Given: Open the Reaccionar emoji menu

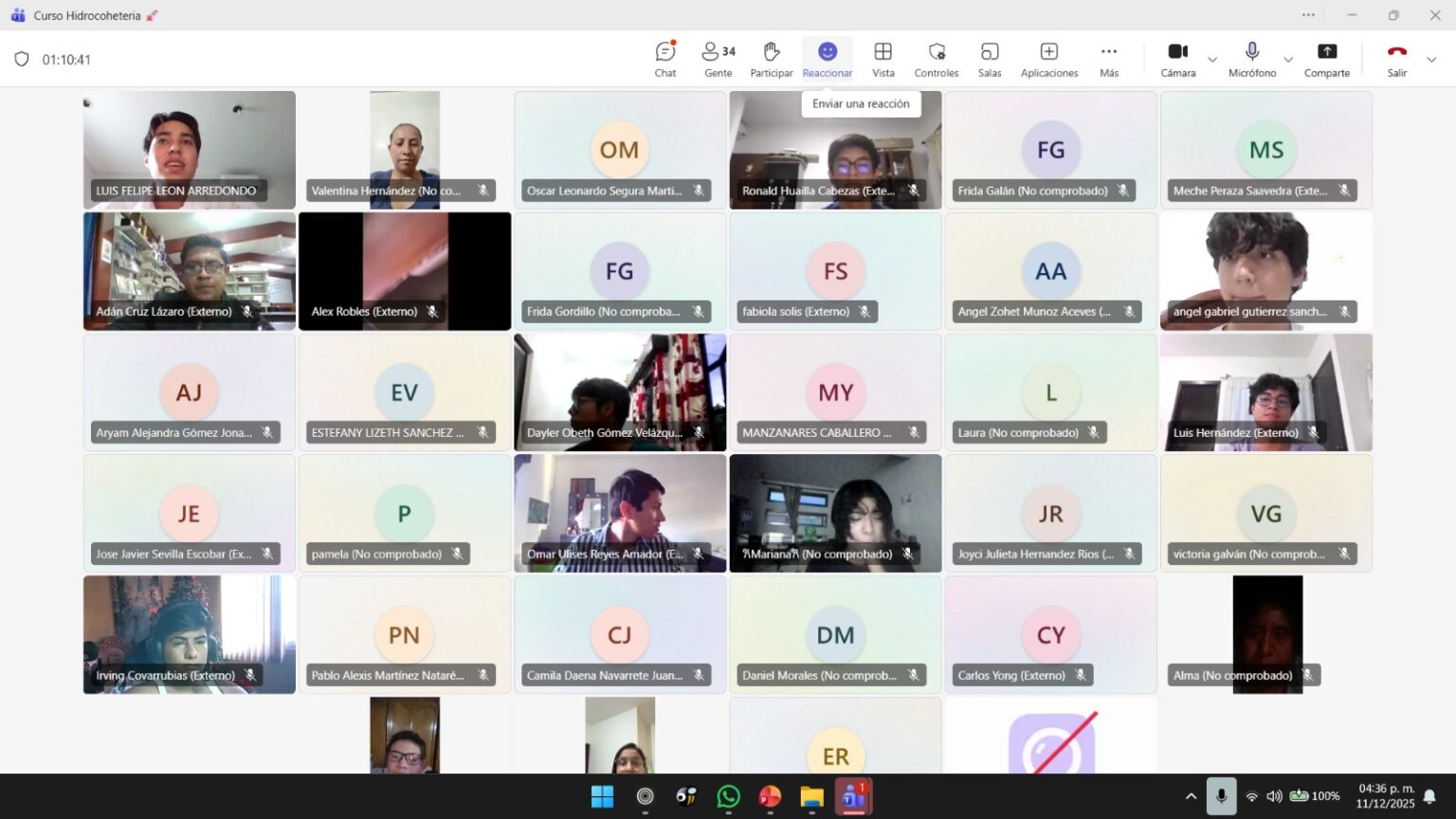Looking at the screenshot, I should [x=827, y=59].
